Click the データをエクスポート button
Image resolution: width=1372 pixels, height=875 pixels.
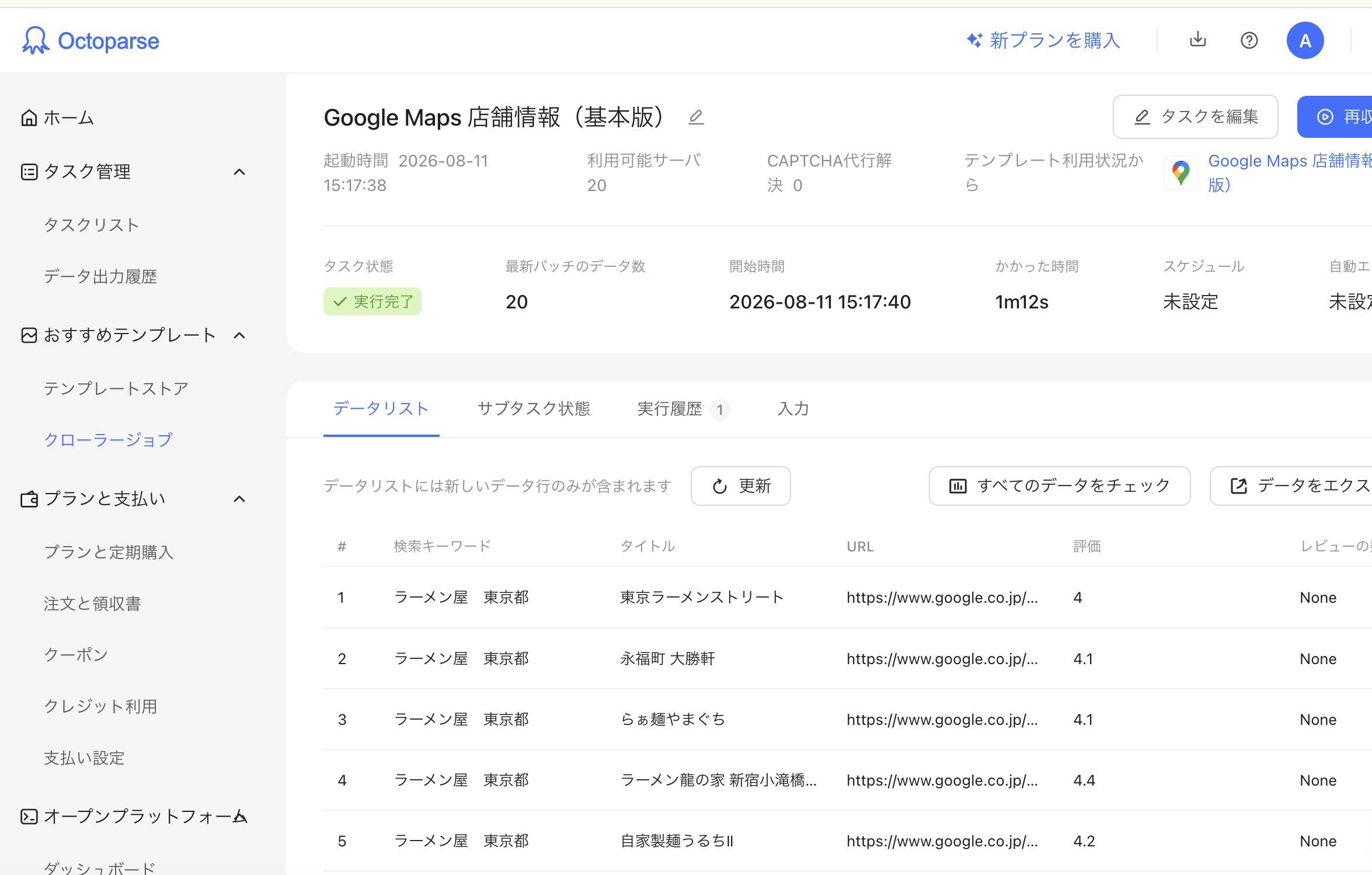click(x=1291, y=486)
